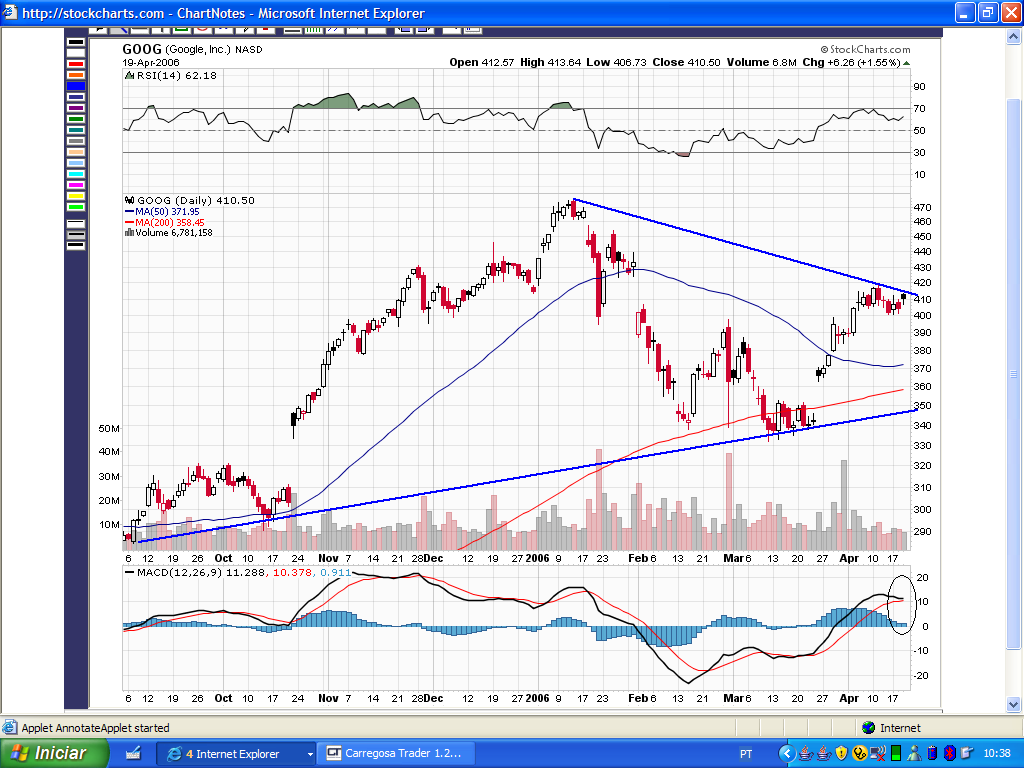
Task: Click the page scrollbar up arrow
Action: (1014, 37)
